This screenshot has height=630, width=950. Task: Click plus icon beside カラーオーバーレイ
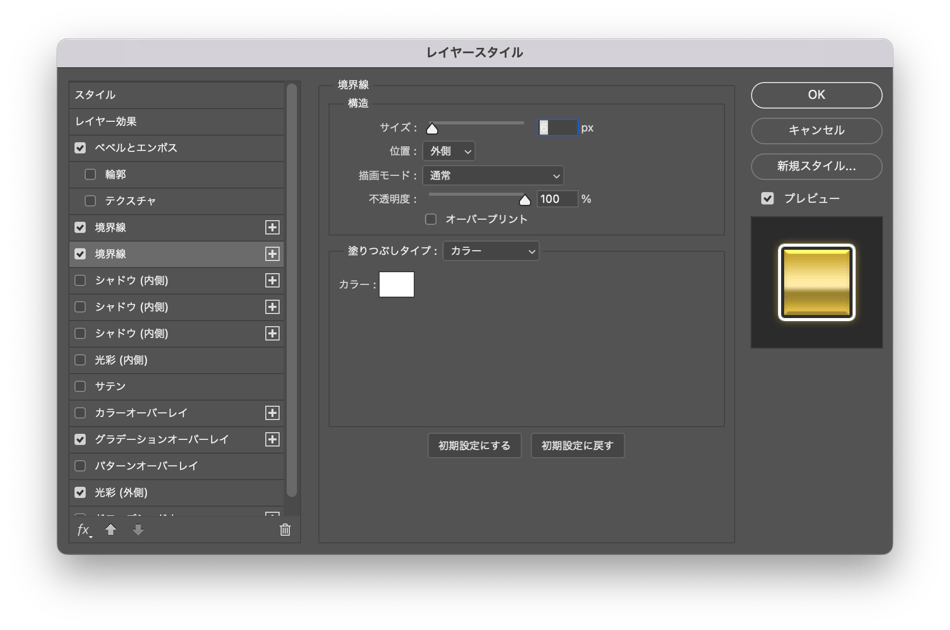(x=271, y=413)
